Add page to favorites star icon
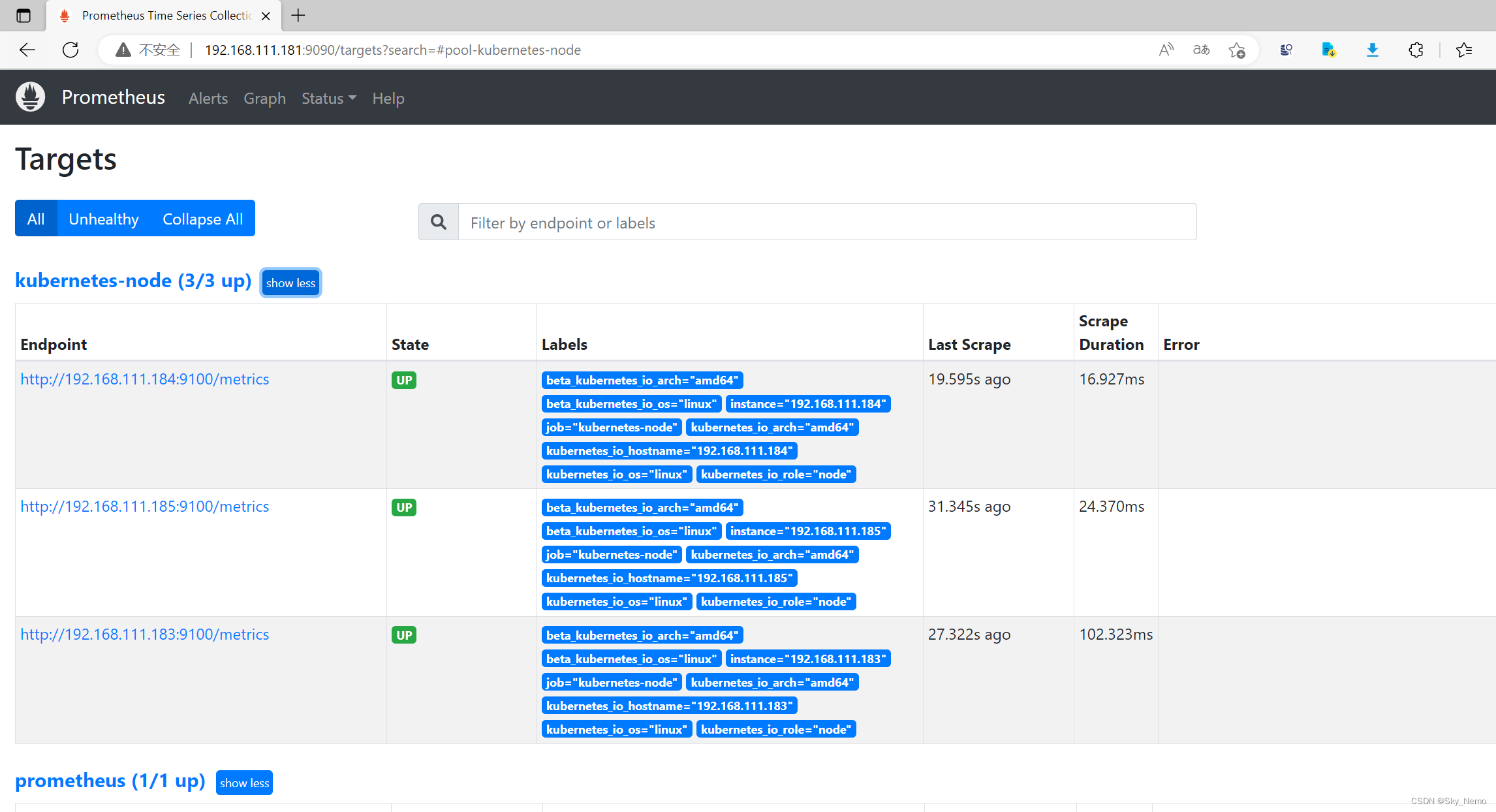 tap(1236, 50)
